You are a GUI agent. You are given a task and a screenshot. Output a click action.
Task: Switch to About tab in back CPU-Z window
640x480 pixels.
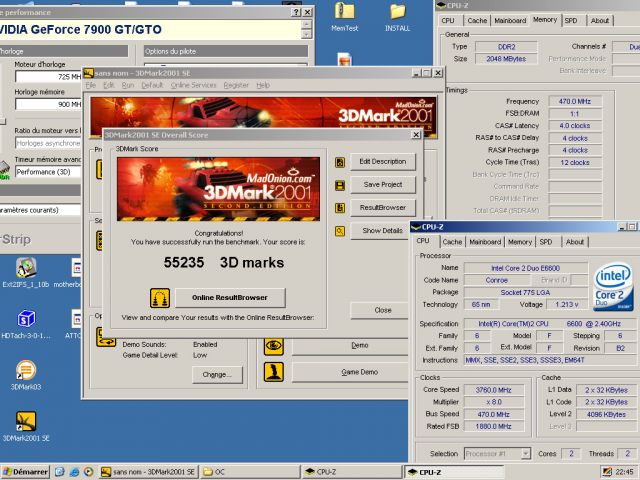point(600,20)
